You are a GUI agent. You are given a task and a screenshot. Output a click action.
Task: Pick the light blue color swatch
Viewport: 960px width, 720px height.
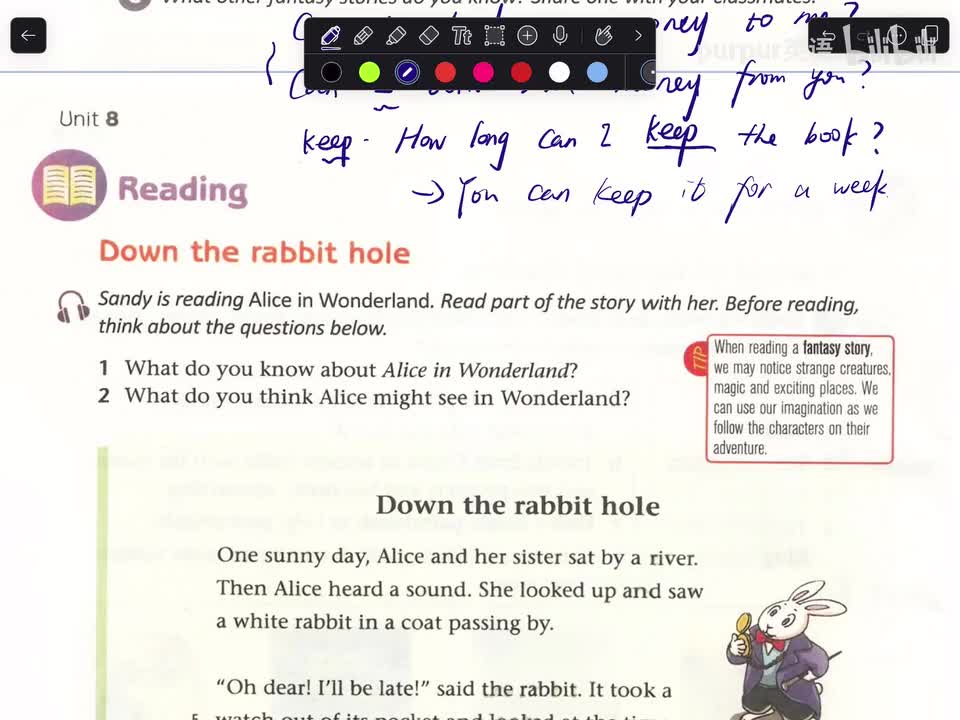point(597,72)
